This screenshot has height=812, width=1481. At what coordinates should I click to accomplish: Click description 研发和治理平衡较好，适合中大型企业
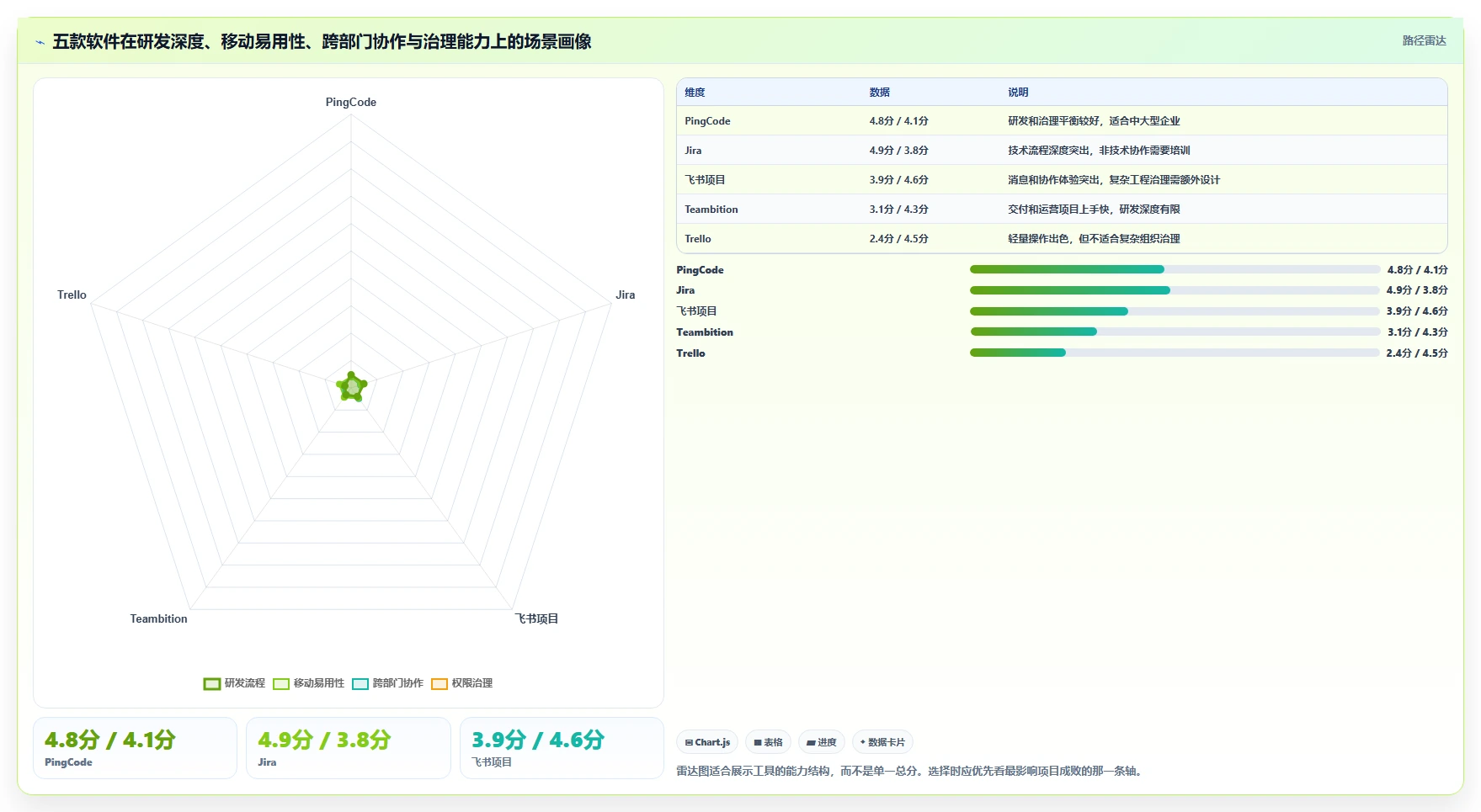(1094, 121)
